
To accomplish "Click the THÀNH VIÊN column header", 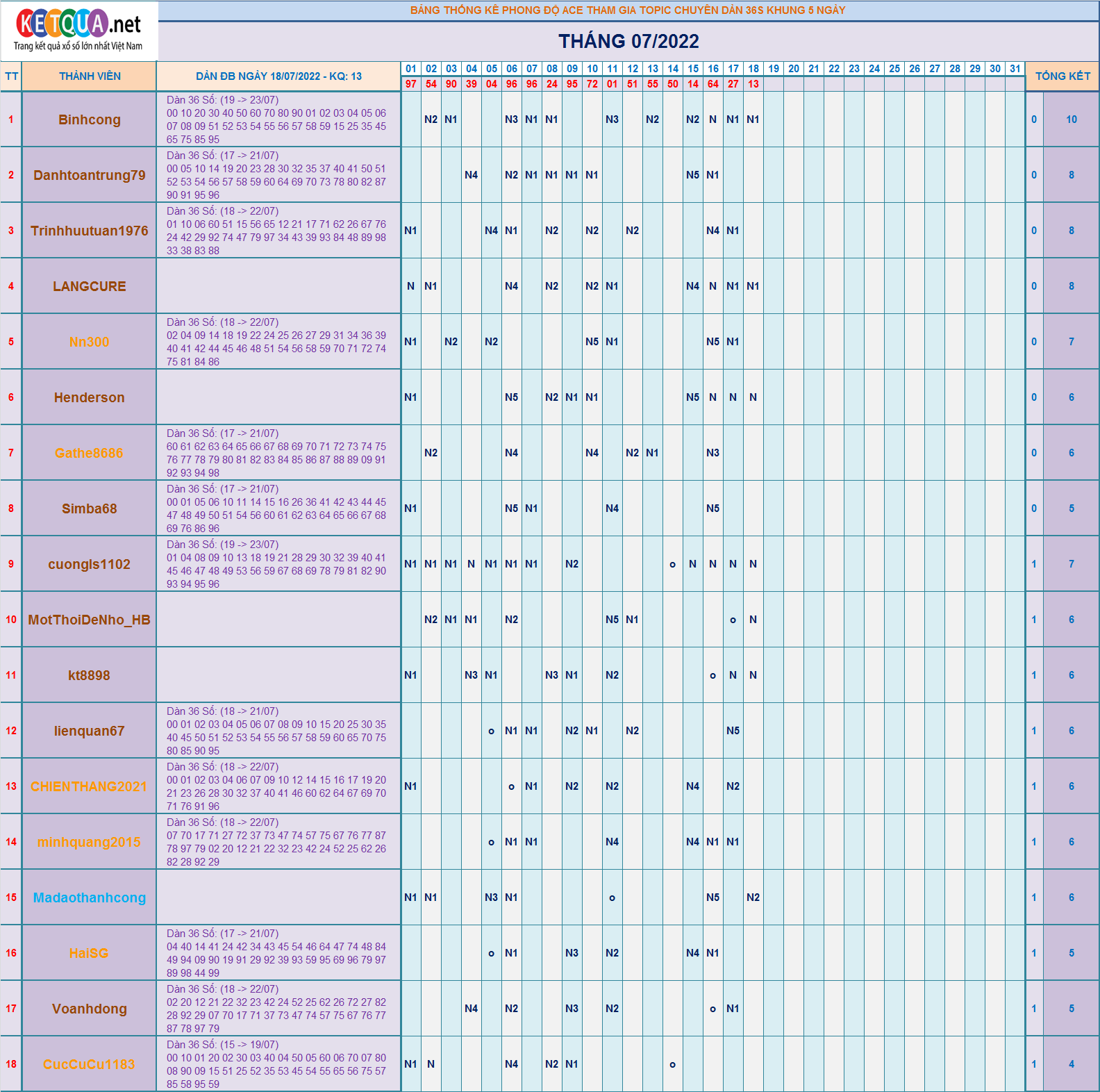I will [x=90, y=76].
